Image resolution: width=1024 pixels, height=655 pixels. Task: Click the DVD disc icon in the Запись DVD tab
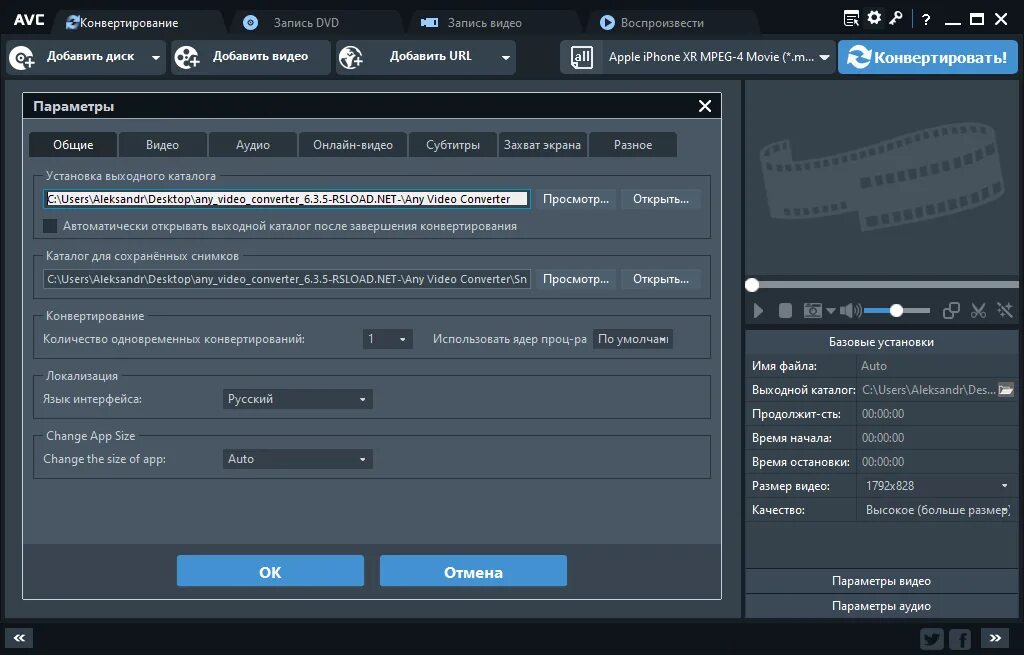point(250,23)
